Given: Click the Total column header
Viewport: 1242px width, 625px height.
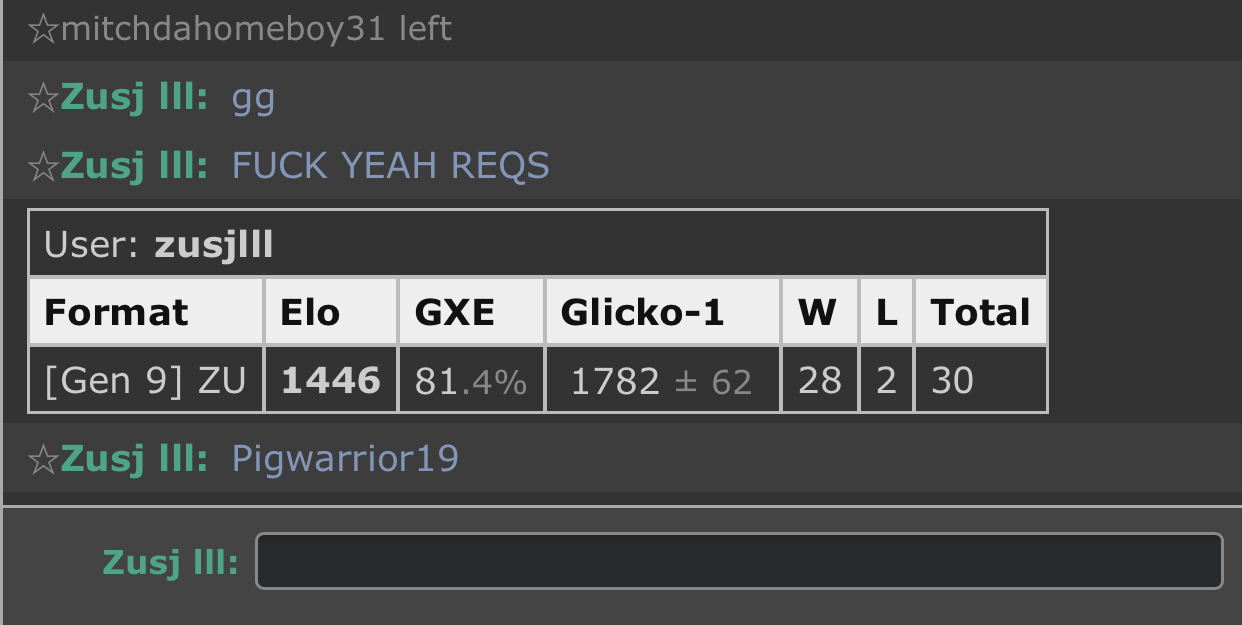Looking at the screenshot, I should click(981, 312).
